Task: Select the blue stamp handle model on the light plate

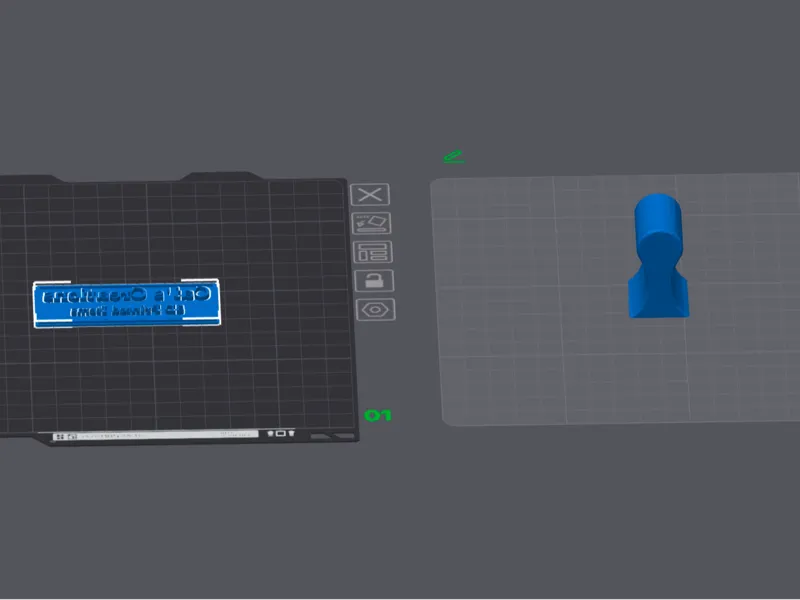Action: pyautogui.click(x=659, y=256)
